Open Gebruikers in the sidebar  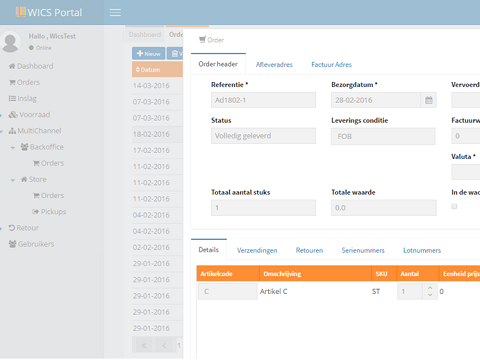[x=31, y=244]
